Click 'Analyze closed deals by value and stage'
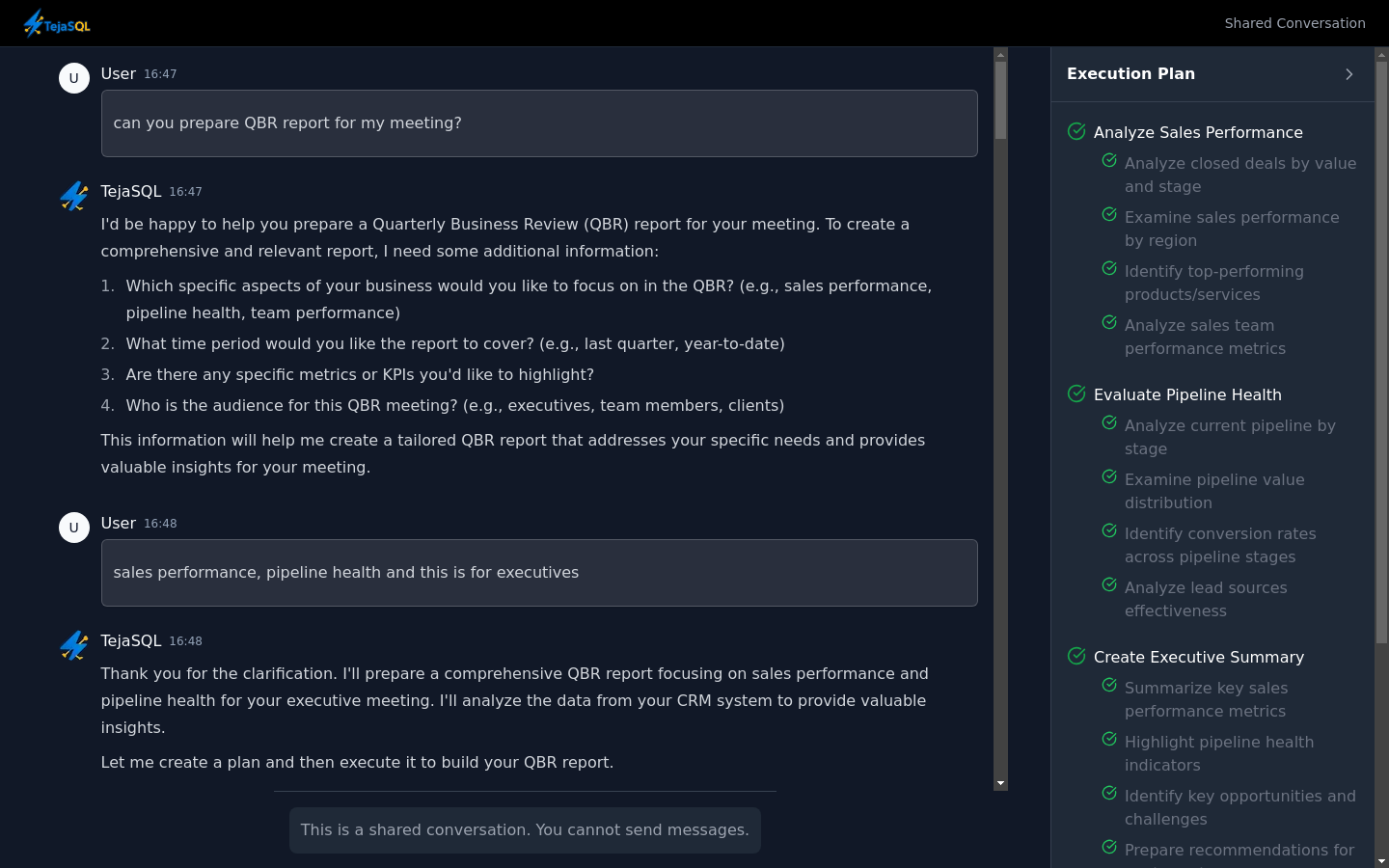 point(1240,175)
